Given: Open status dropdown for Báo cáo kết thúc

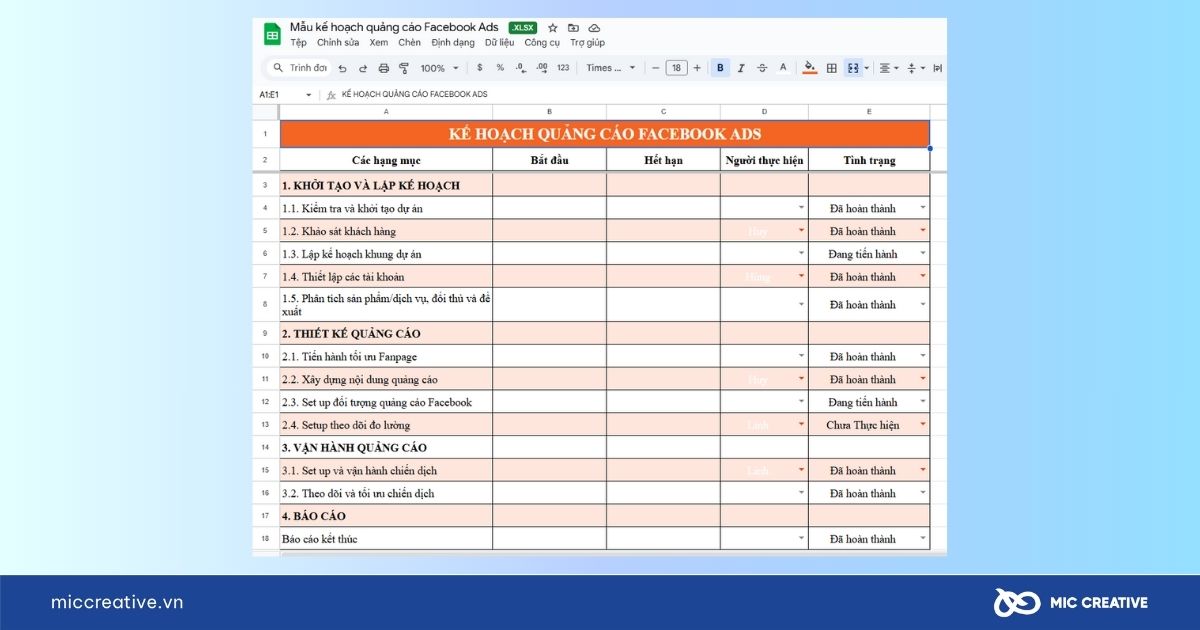Looking at the screenshot, I should tap(924, 539).
